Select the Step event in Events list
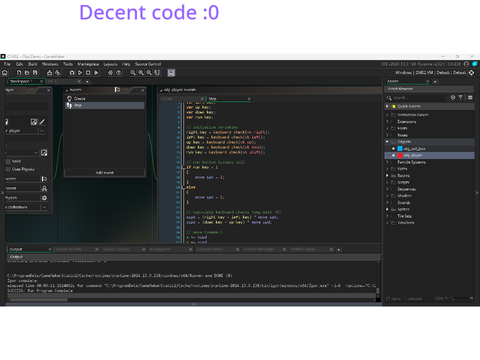This screenshot has height=360, width=480. [x=105, y=105]
